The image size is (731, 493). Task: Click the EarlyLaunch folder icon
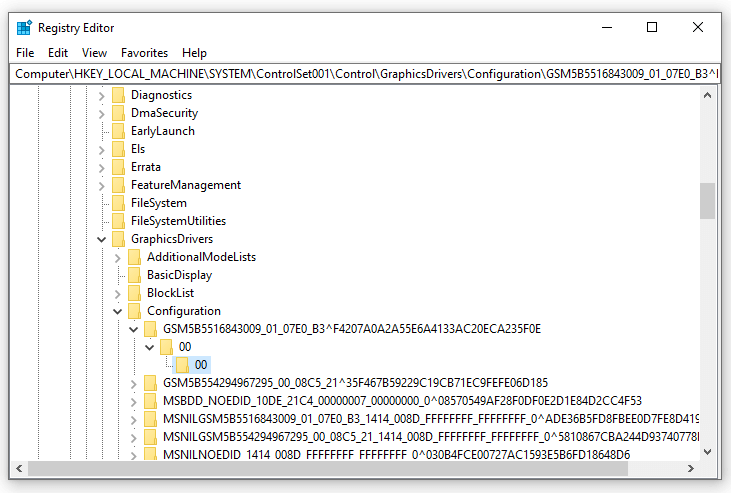(119, 131)
